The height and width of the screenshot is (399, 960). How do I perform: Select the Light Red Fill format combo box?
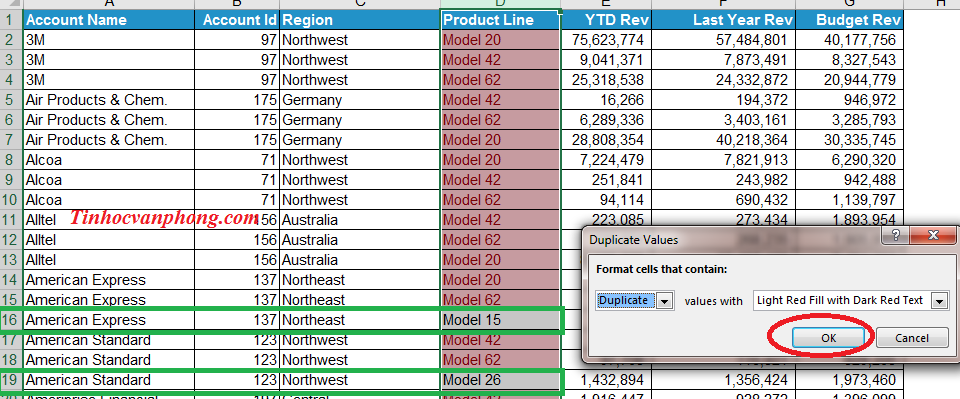click(x=850, y=300)
